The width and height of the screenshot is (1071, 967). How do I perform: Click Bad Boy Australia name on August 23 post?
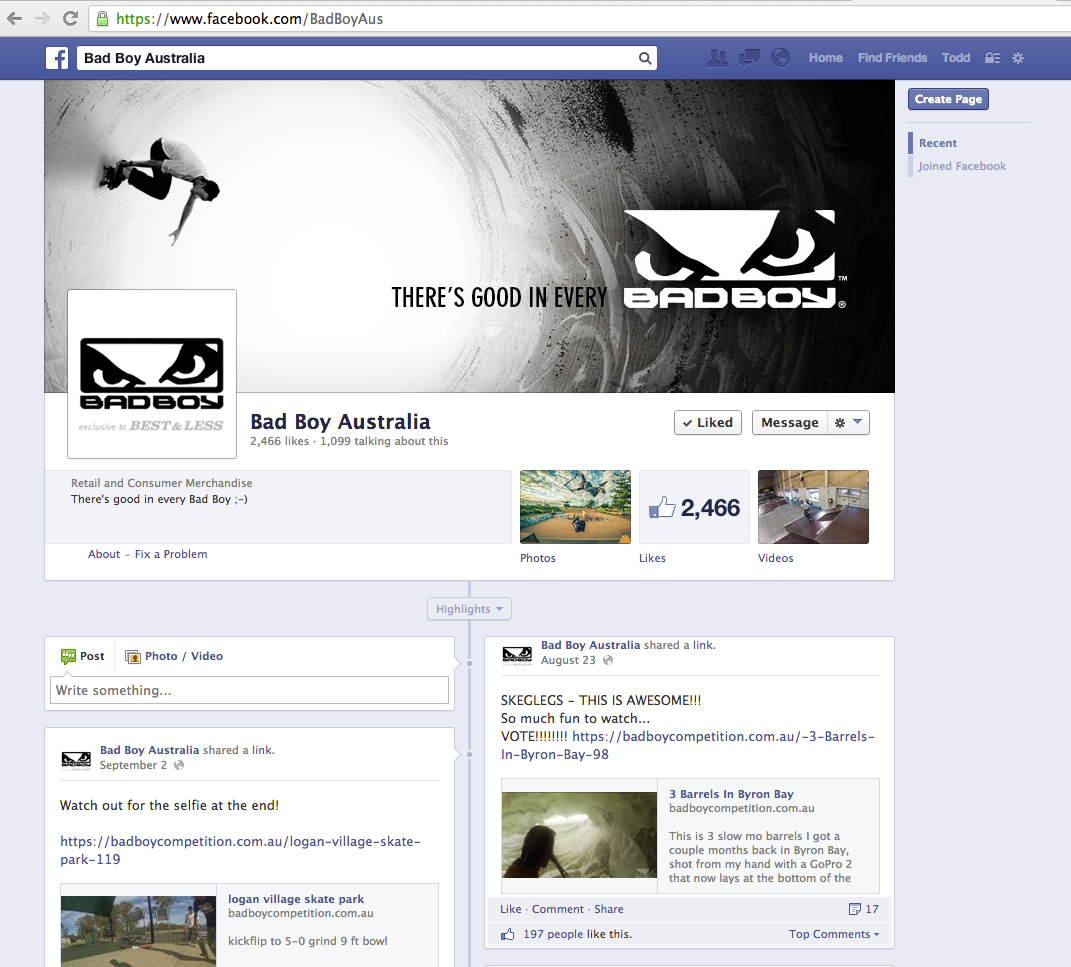coord(591,645)
